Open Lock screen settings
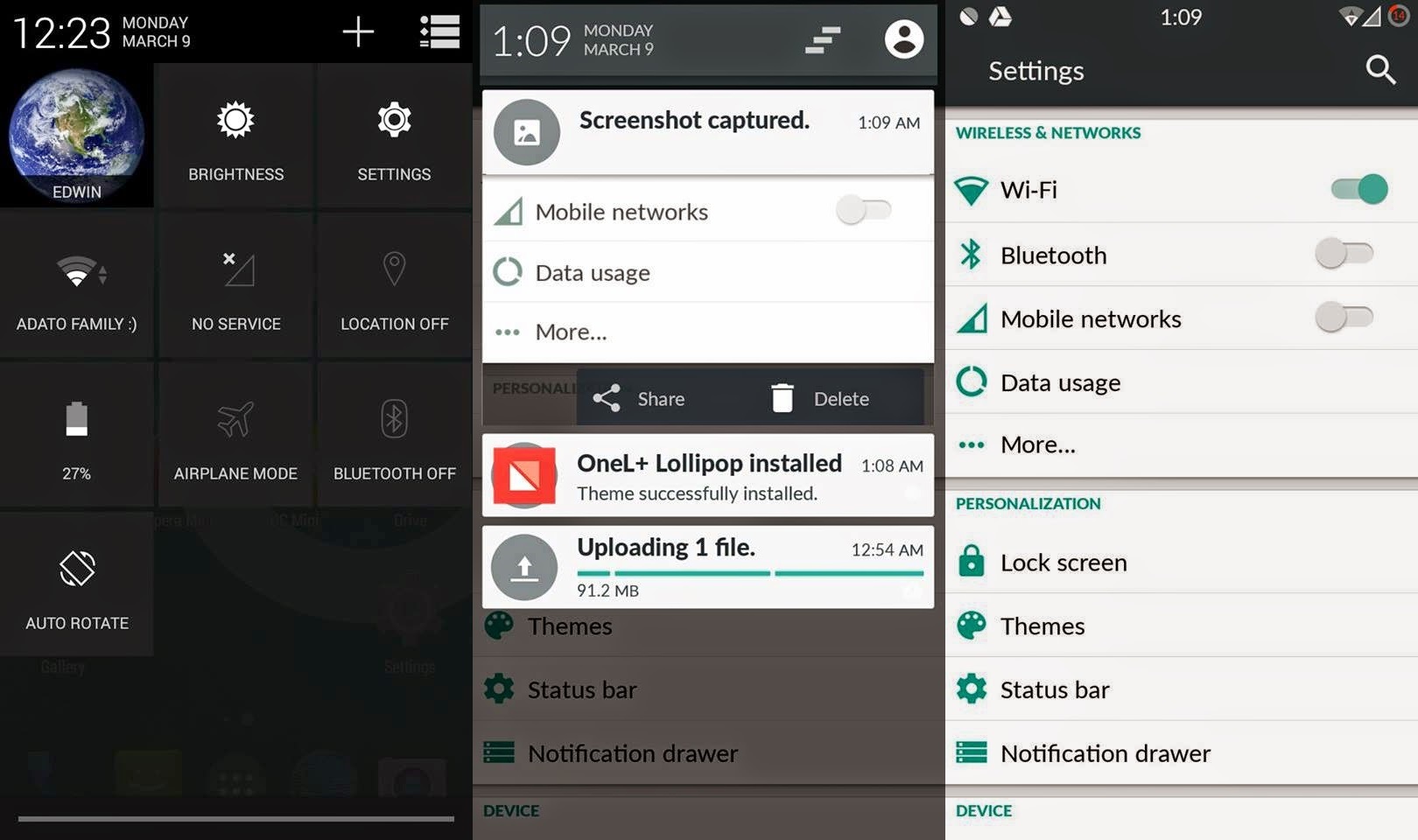This screenshot has width=1418, height=840. coord(1182,562)
